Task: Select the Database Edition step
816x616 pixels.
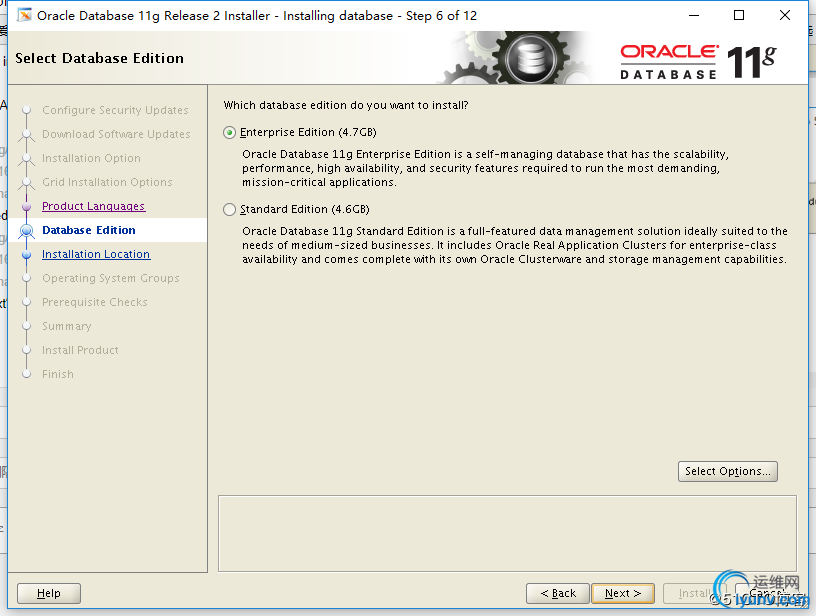Action: pos(89,230)
